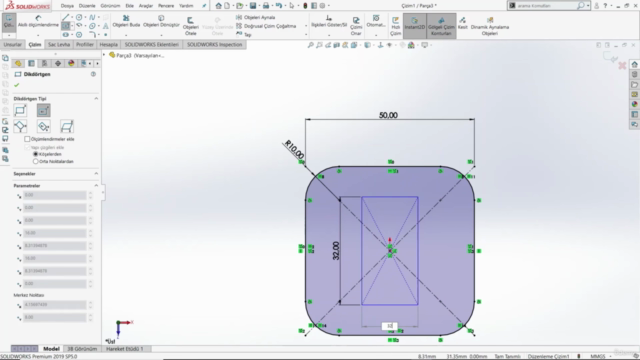Screen dimensions: 640x360
Task: Select 3 Point Center Rectangle type
Action: [43, 126]
